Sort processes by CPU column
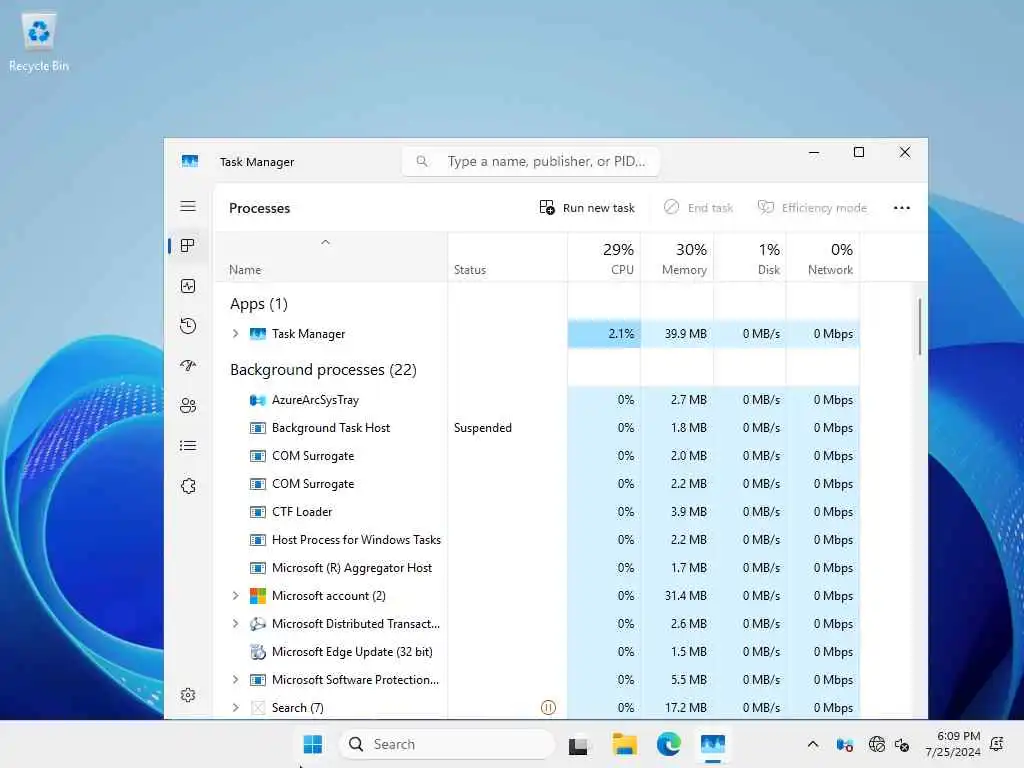1024x768 pixels. coord(604,258)
